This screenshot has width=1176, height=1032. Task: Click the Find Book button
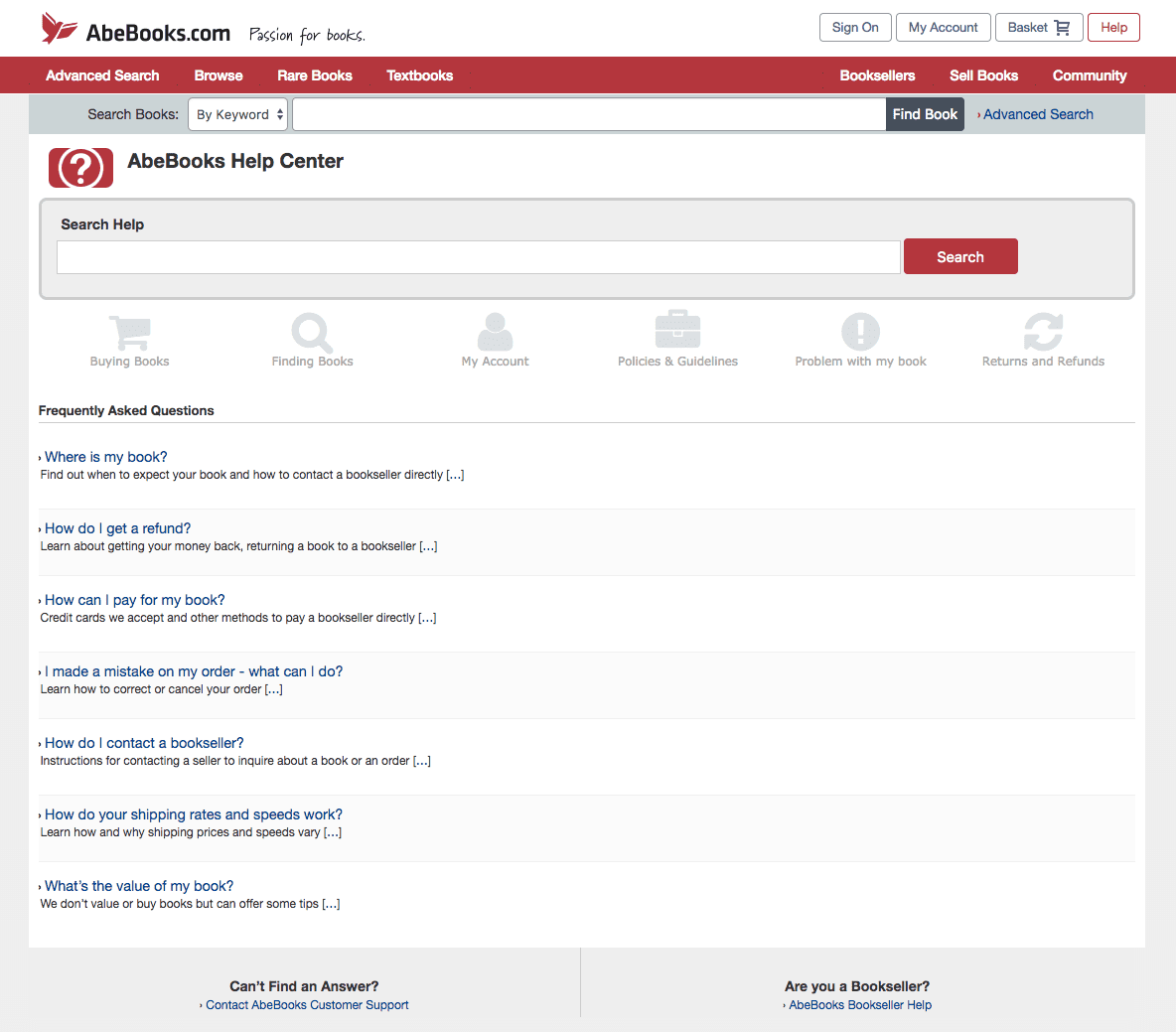(925, 115)
